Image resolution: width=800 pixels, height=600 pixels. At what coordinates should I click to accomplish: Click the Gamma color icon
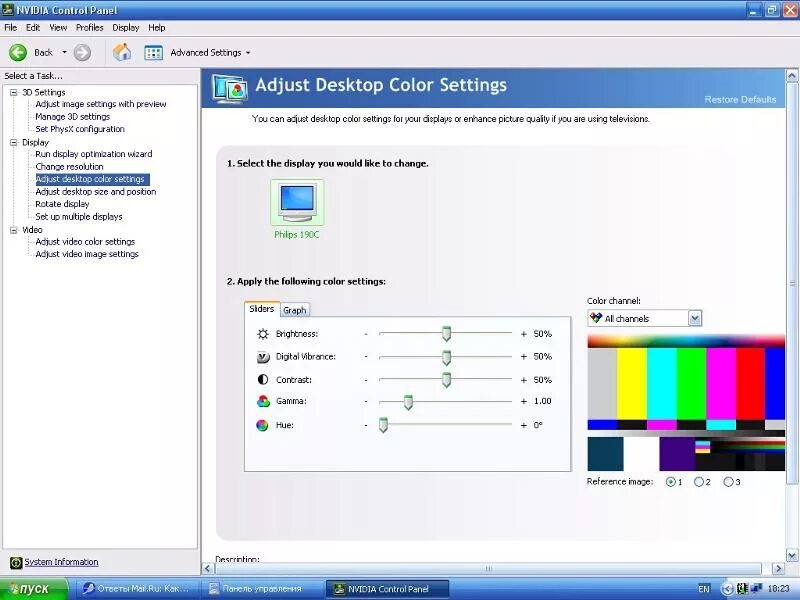click(263, 402)
